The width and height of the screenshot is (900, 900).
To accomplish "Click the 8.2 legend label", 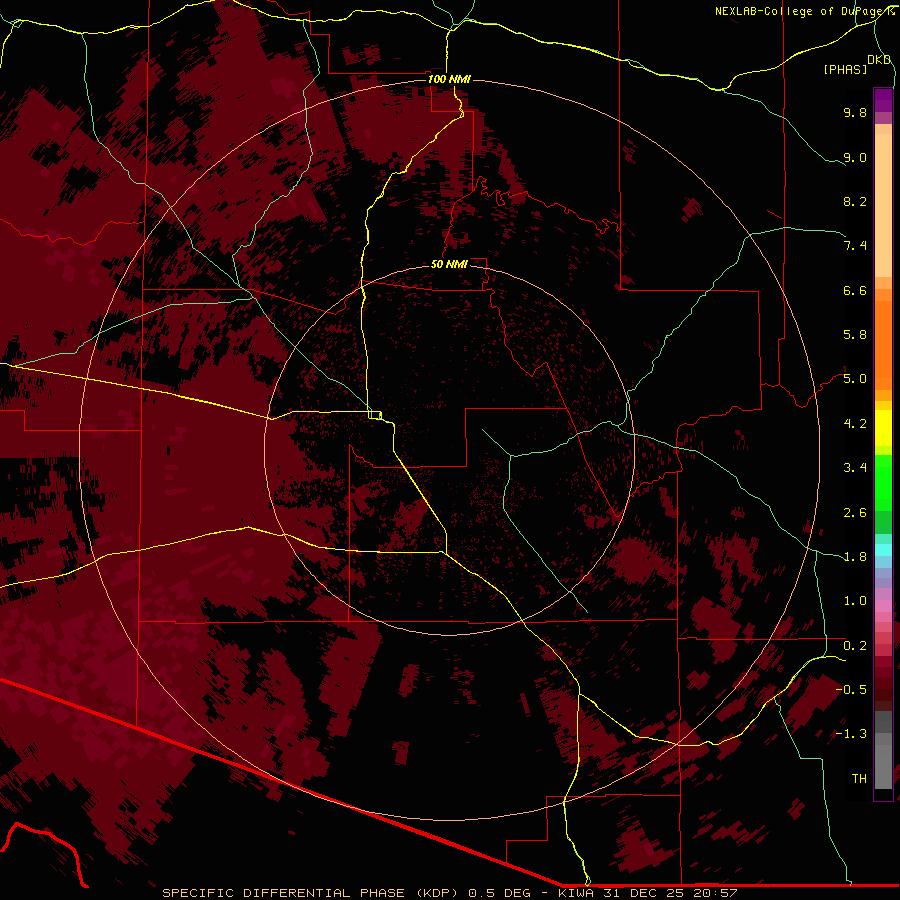I will click(x=855, y=201).
